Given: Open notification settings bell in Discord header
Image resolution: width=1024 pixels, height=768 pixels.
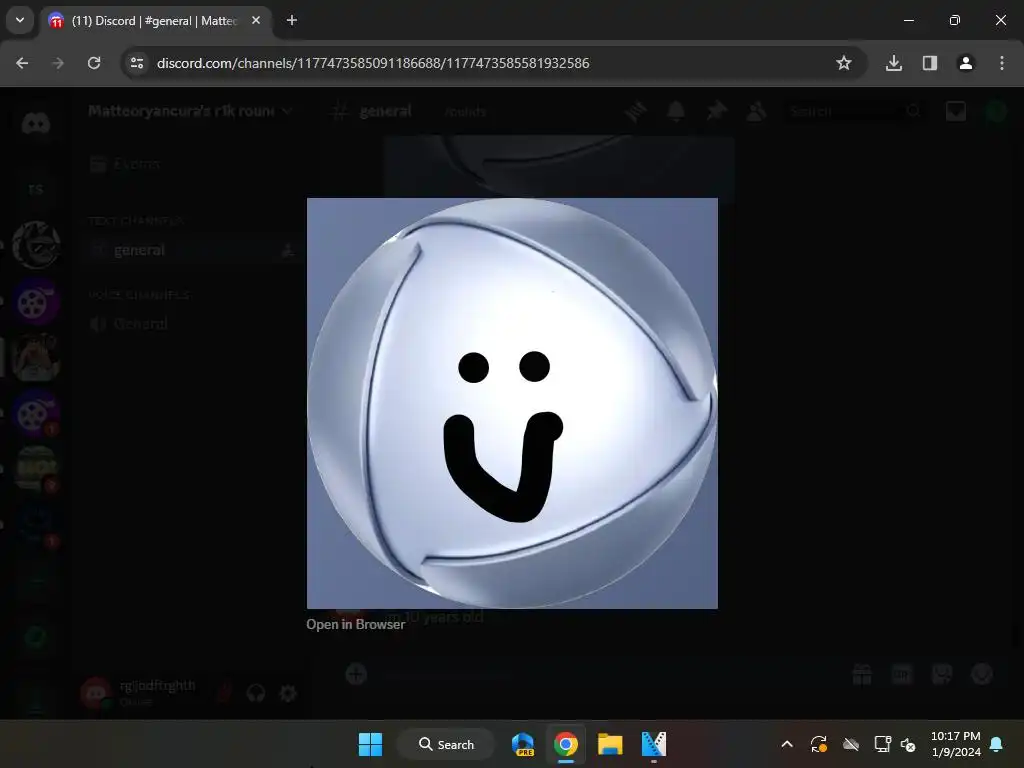Looking at the screenshot, I should [676, 112].
